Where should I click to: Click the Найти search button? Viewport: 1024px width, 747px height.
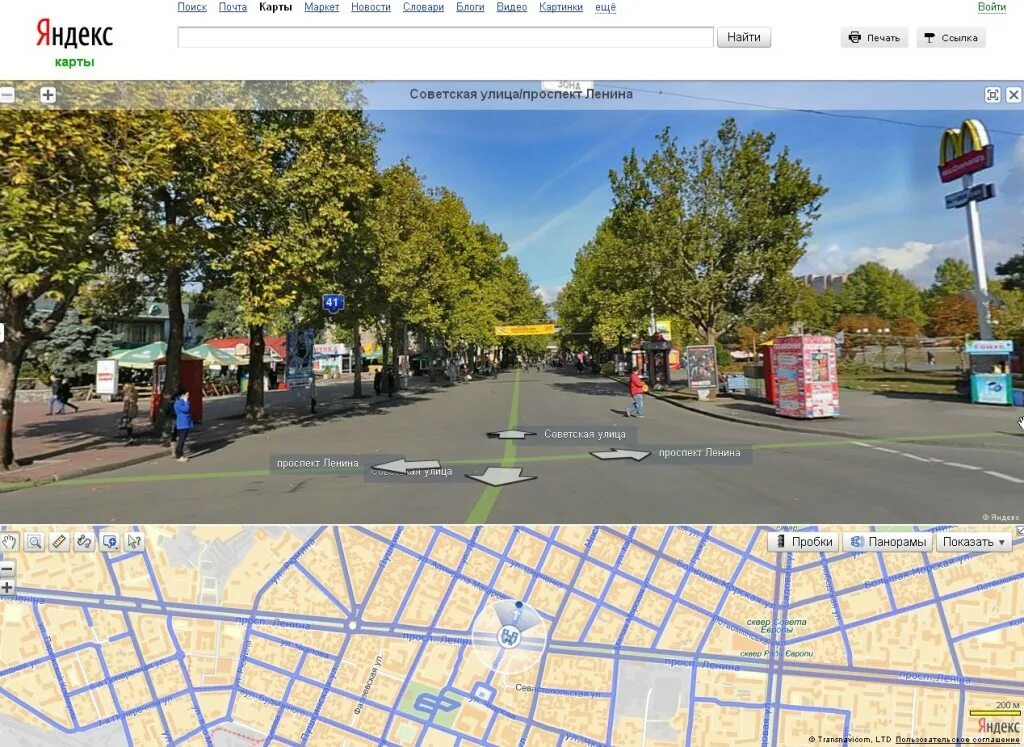pyautogui.click(x=744, y=37)
